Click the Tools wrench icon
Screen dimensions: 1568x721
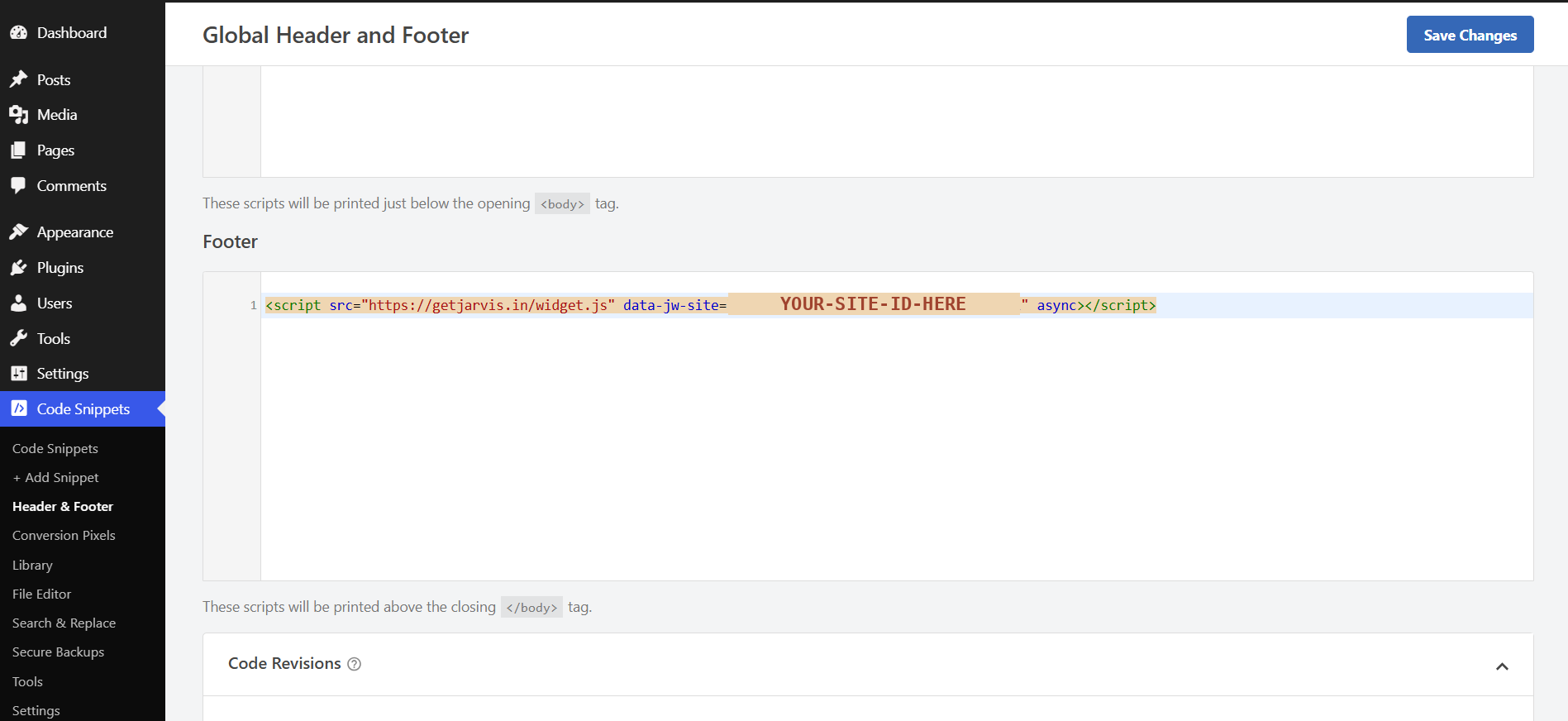[x=18, y=338]
